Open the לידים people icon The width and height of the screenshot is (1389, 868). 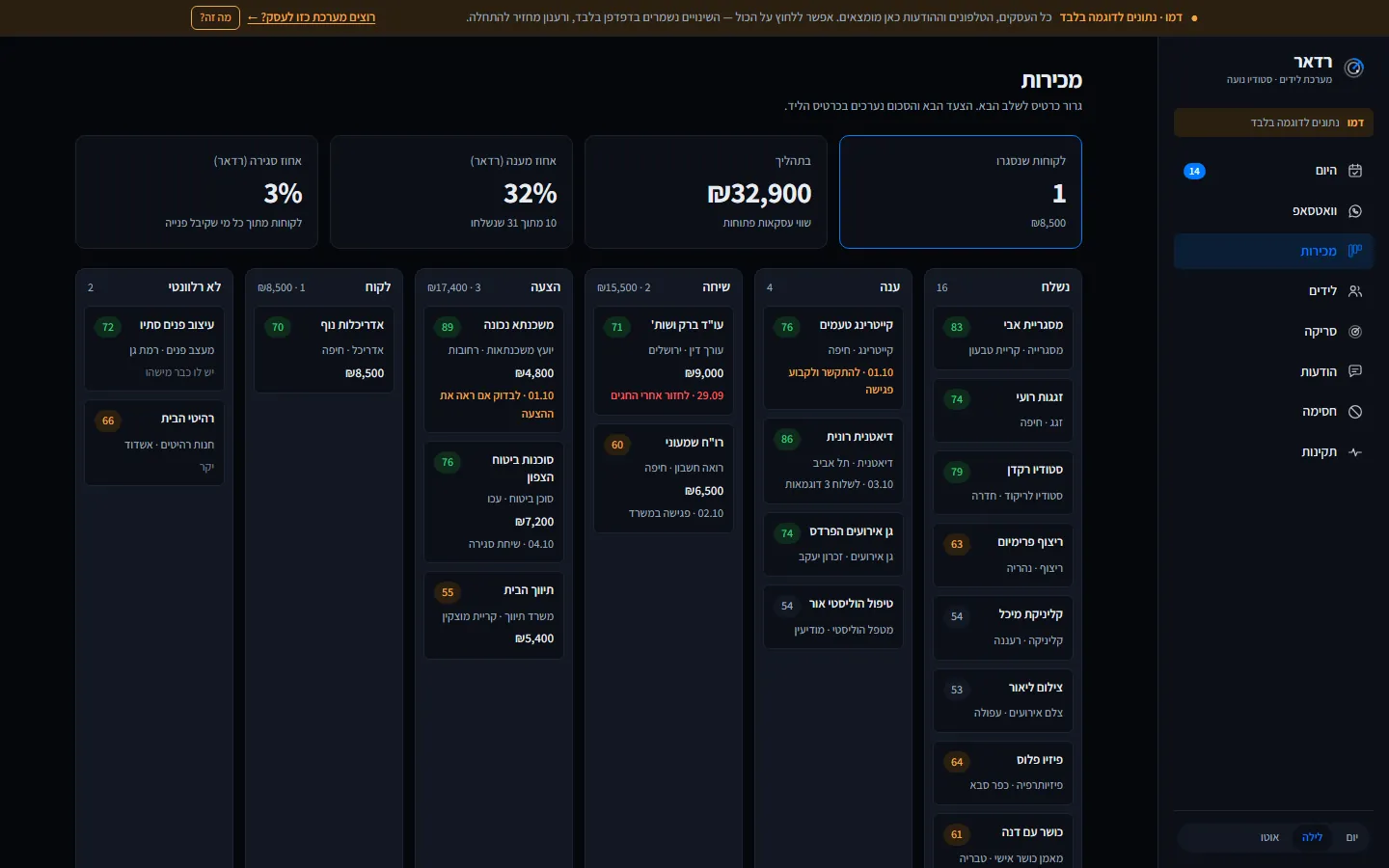(x=1354, y=291)
